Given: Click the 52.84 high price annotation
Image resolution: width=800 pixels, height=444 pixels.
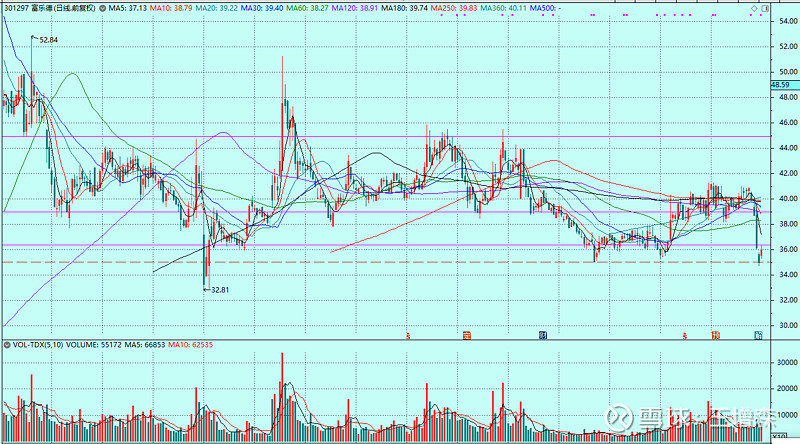Looking at the screenshot, I should (48, 40).
